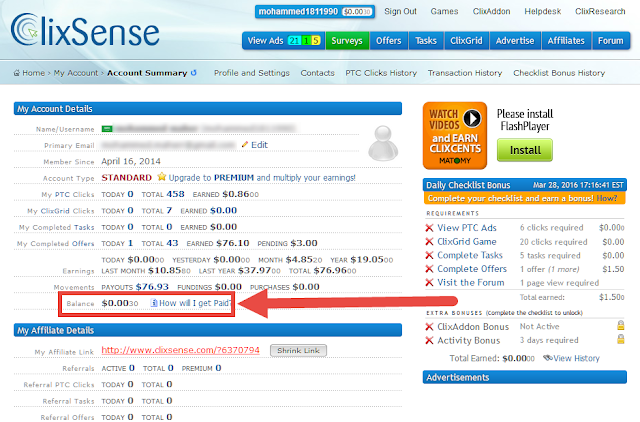
Task: Open Contacts page
Action: coord(317,73)
